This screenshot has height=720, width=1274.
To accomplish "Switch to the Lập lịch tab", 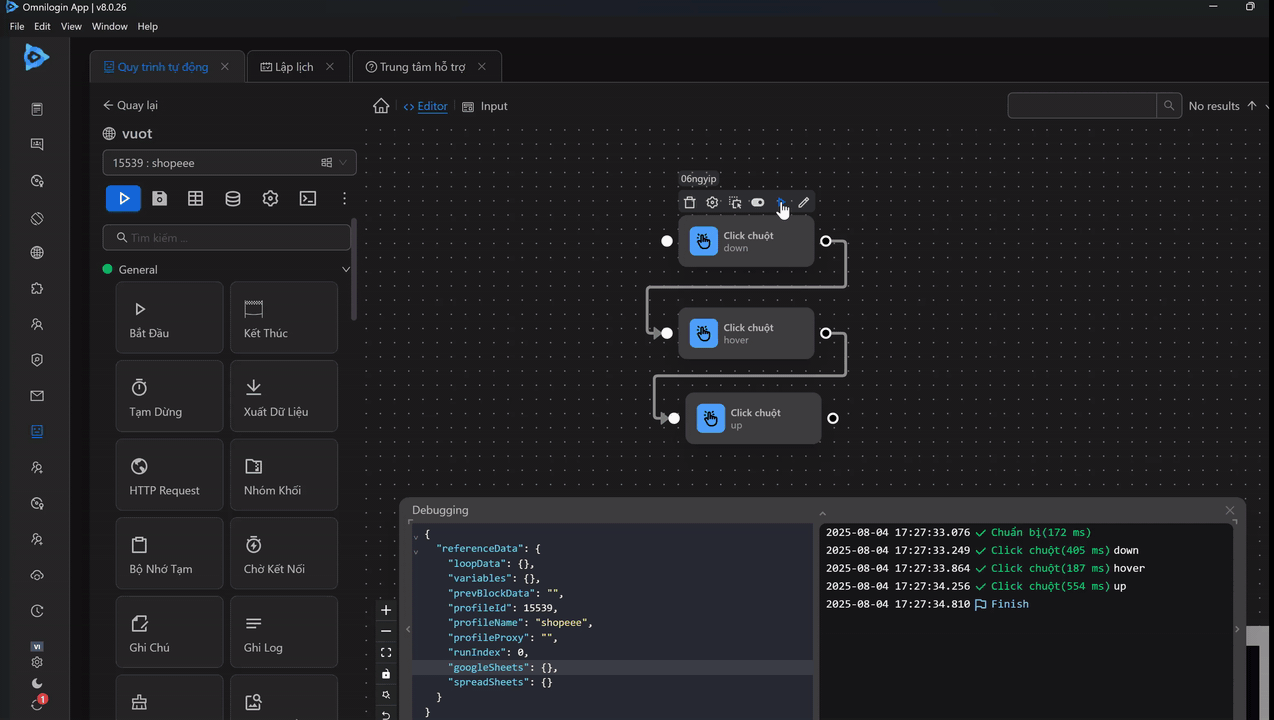I will tap(294, 67).
